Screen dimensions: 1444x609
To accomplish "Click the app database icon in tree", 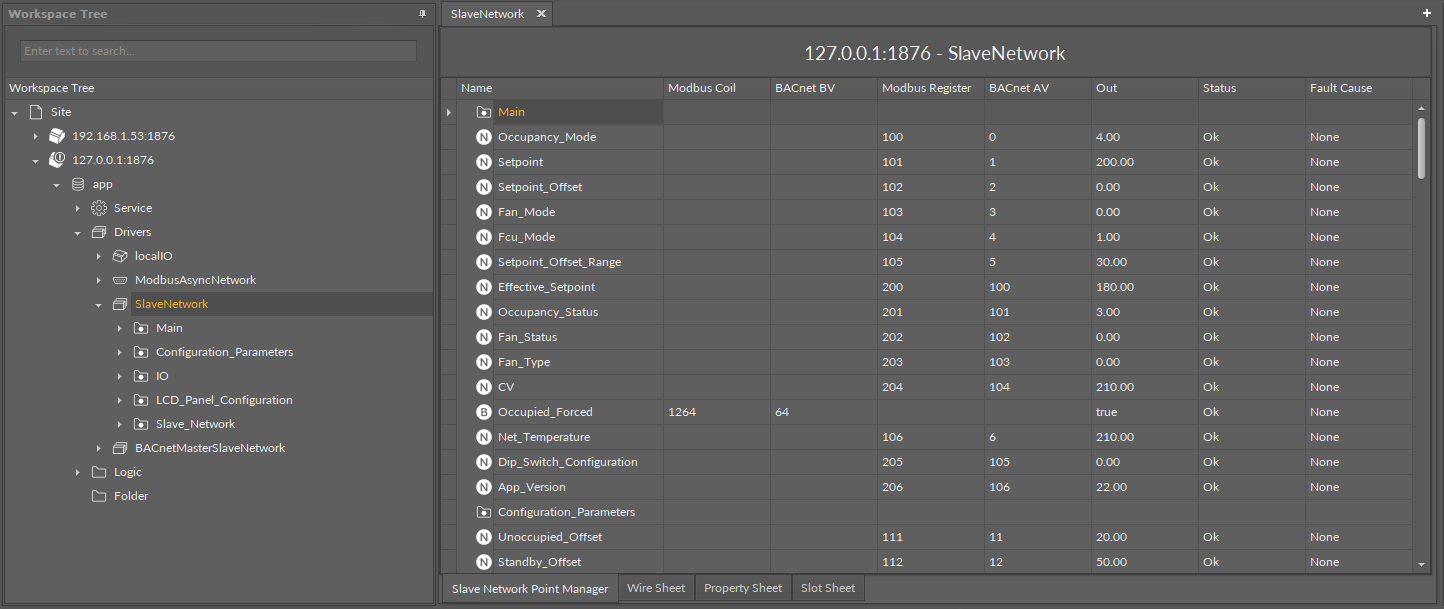I will (78, 184).
